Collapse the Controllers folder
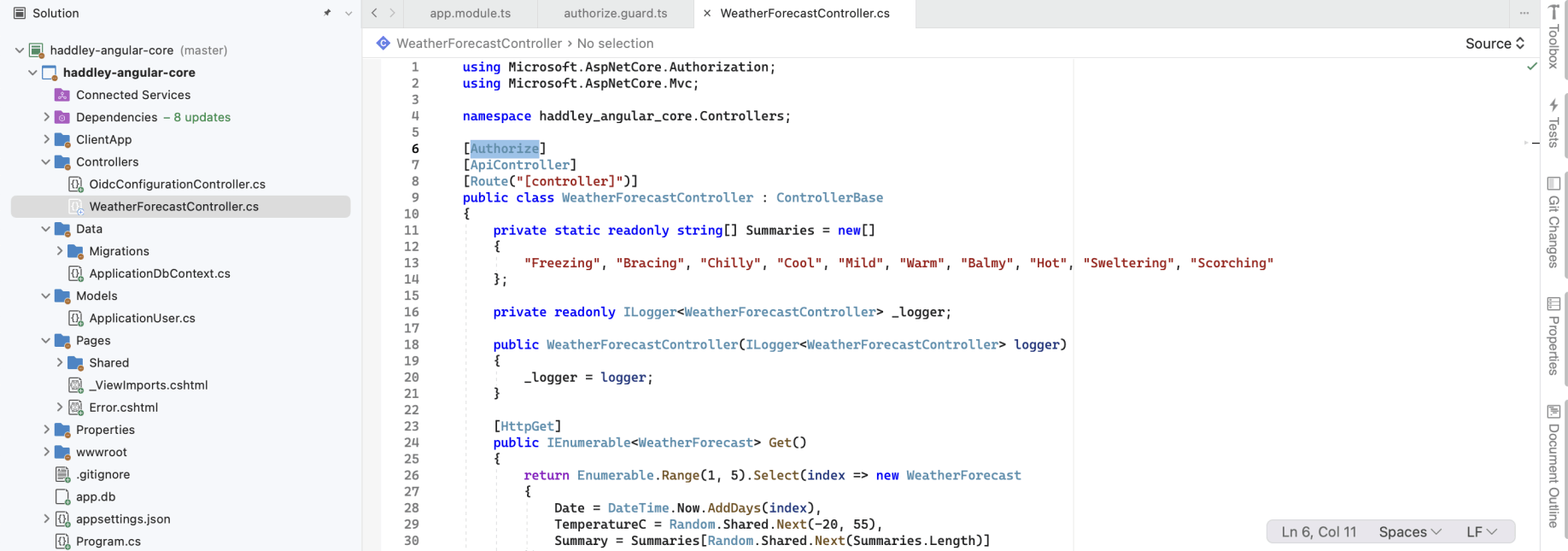1568x551 pixels. click(46, 161)
